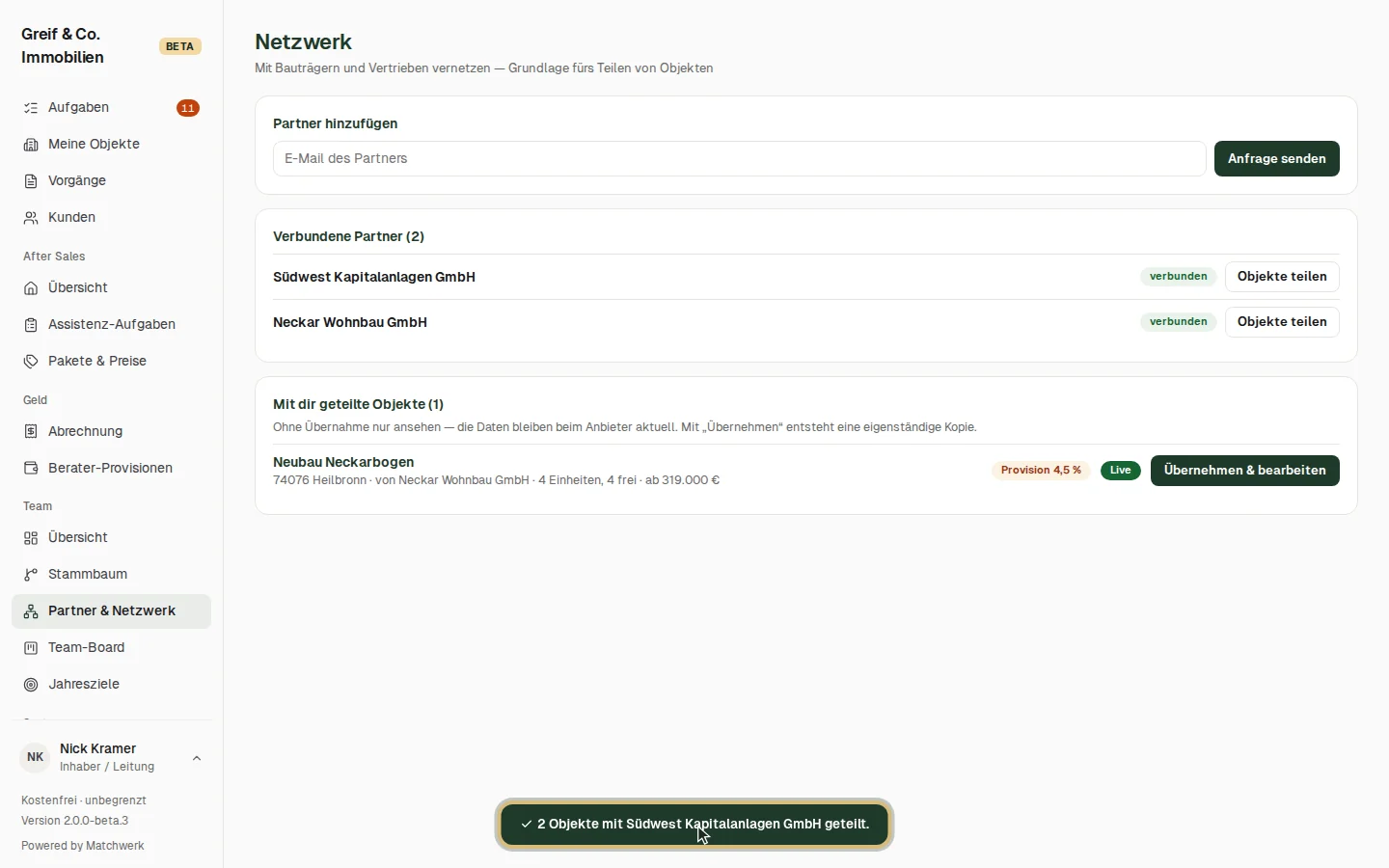Click the Provision 4,5 % badge
Image resolution: width=1389 pixels, height=868 pixels.
[1041, 471]
